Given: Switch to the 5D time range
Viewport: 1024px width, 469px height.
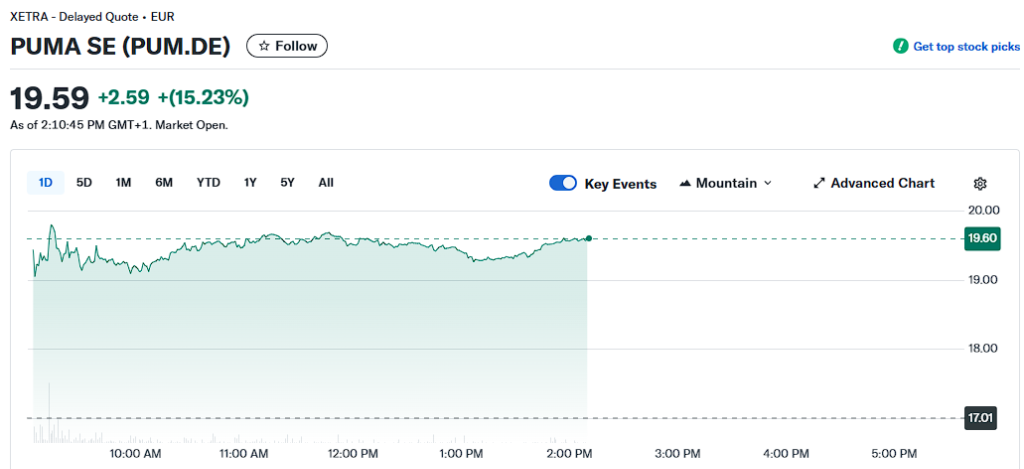Looking at the screenshot, I should pyautogui.click(x=84, y=182).
